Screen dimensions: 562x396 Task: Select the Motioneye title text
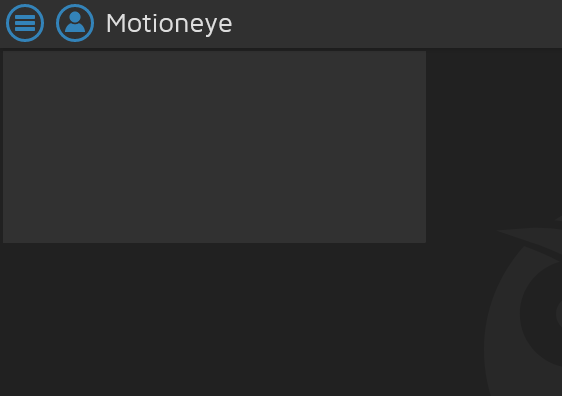pyautogui.click(x=169, y=24)
